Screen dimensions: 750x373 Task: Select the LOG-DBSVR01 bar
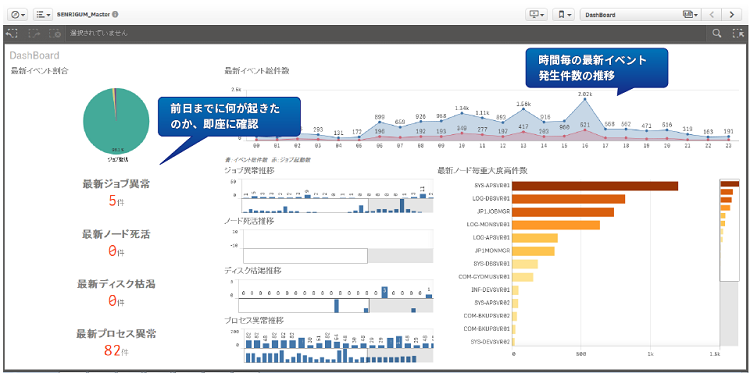click(569, 199)
